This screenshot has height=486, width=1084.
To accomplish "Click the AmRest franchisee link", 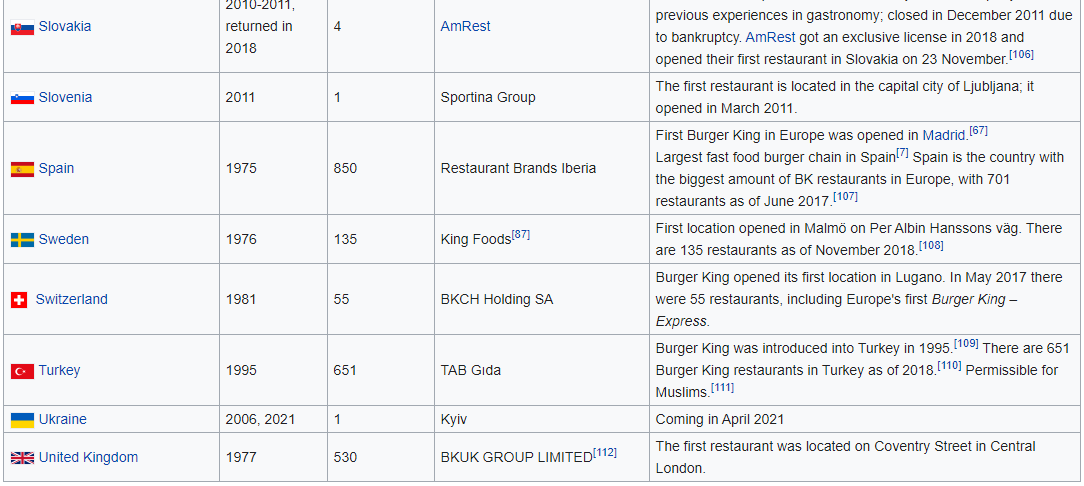I will [x=465, y=27].
